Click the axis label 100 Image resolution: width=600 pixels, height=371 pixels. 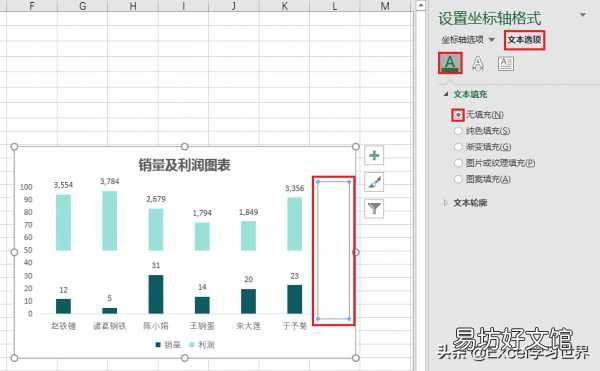click(26, 187)
